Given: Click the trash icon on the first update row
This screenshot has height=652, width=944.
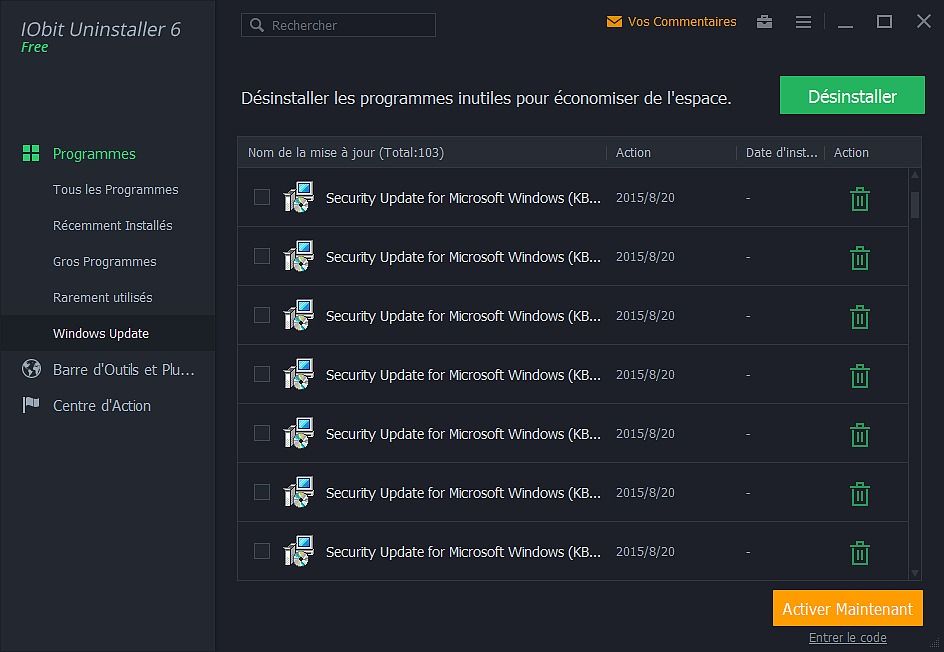Looking at the screenshot, I should click(x=860, y=199).
